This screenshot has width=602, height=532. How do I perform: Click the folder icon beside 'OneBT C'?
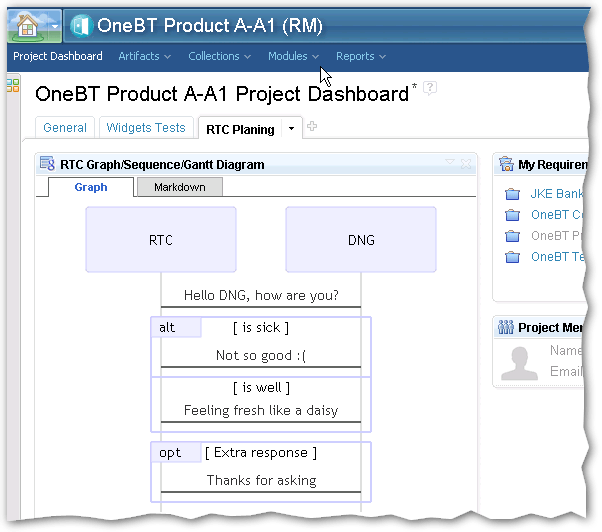[x=513, y=215]
